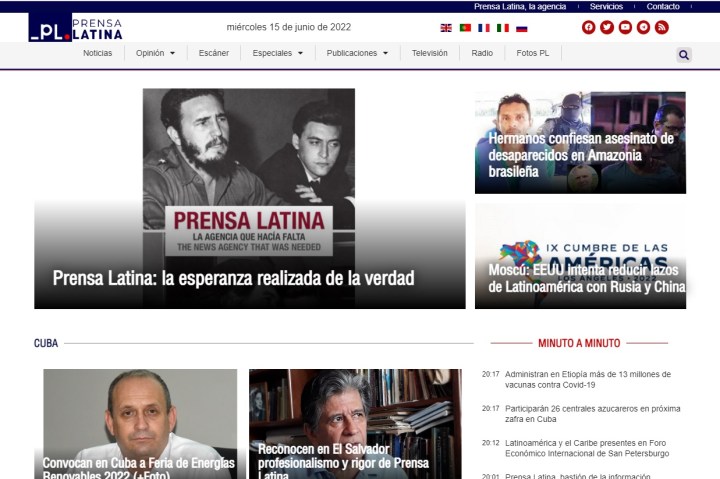Read Etiopía vacunas Covid-19 news item
This screenshot has height=479, width=720.
tap(588, 380)
